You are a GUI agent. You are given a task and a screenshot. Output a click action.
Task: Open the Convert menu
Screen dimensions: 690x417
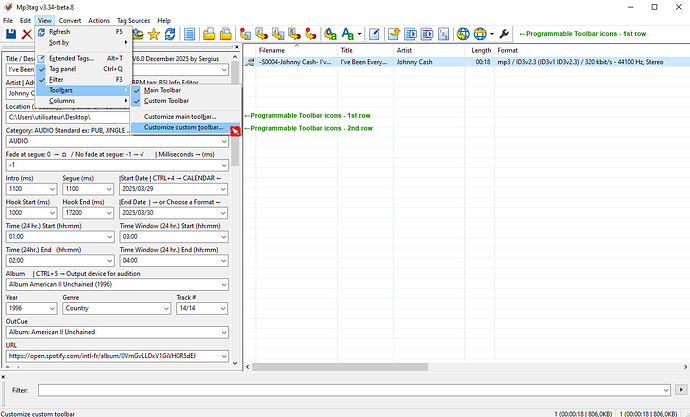(70, 21)
